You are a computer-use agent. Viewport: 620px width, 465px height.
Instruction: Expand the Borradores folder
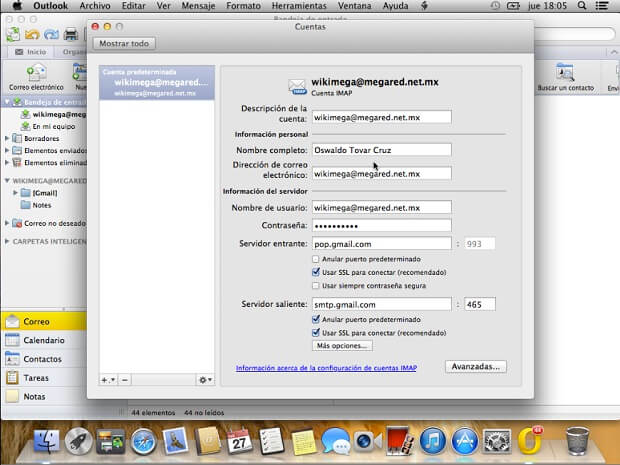click(7, 139)
